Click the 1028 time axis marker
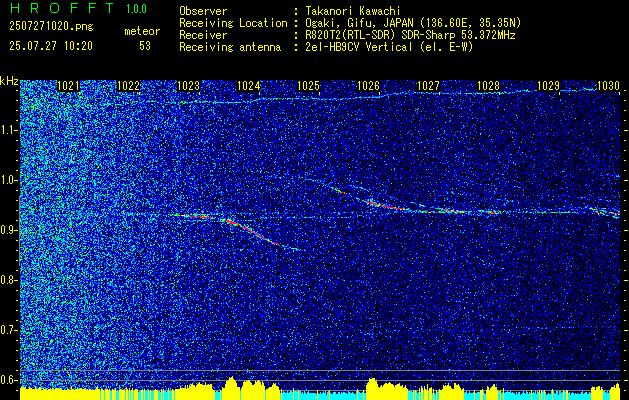This screenshot has width=629, height=400. coord(489,85)
